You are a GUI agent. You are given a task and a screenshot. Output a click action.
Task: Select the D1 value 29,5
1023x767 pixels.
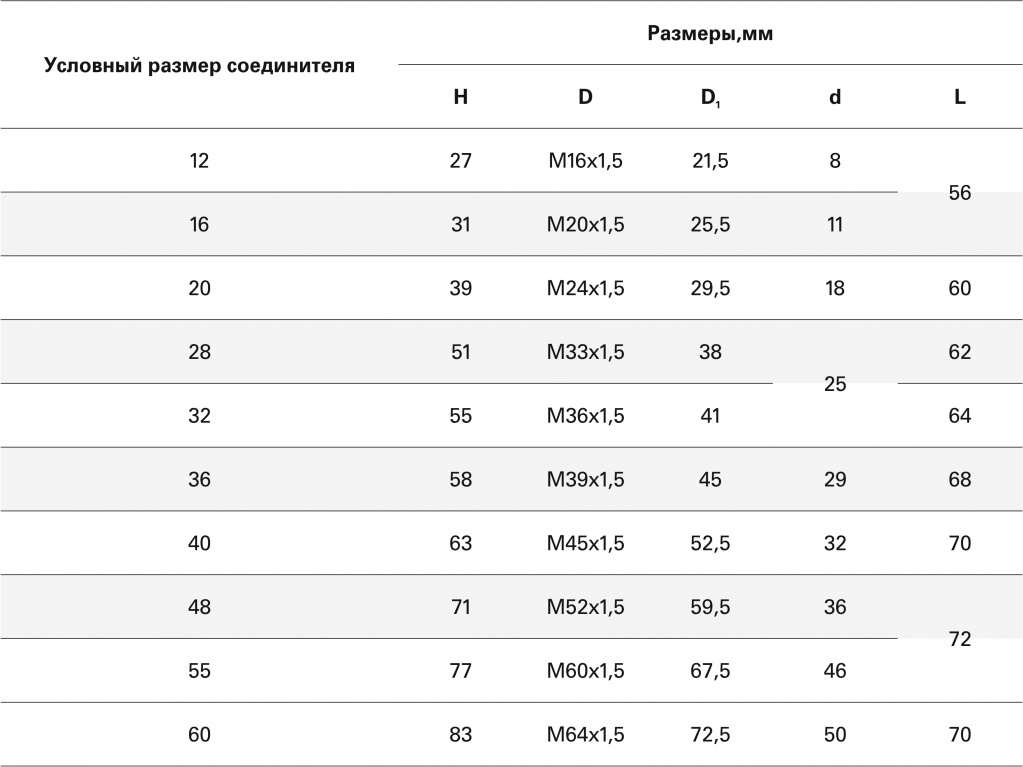point(710,288)
